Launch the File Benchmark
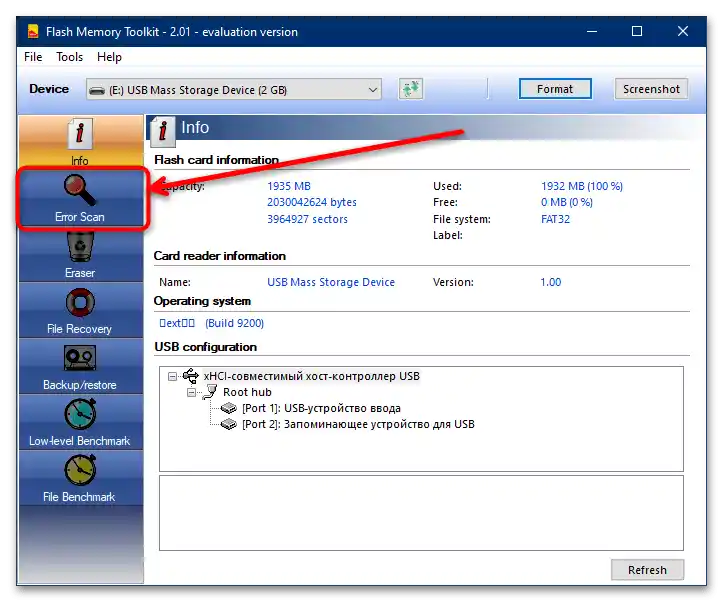Viewport: 723px width, 602px height. 80,478
